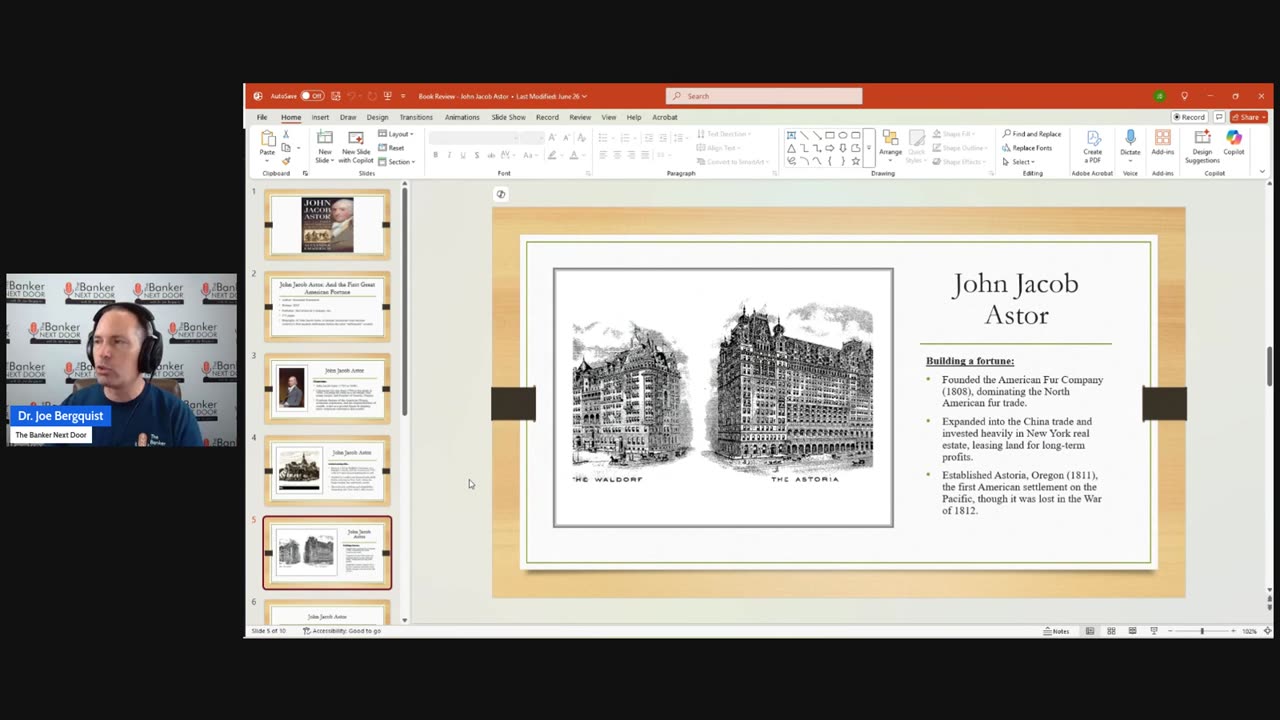The width and height of the screenshot is (1280, 720).
Task: Open file name dropdown in title bar
Action: point(584,96)
